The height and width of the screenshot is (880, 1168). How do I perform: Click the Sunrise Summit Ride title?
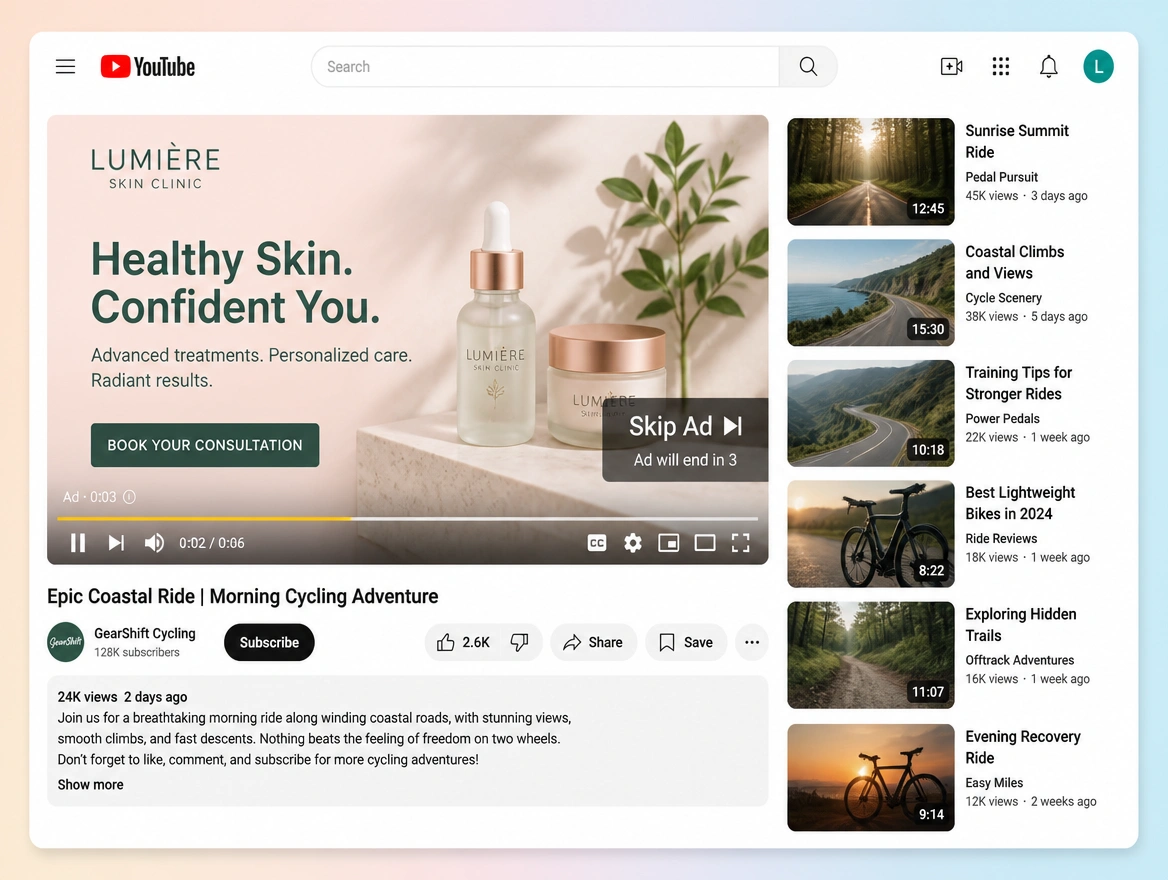pyautogui.click(x=1017, y=141)
